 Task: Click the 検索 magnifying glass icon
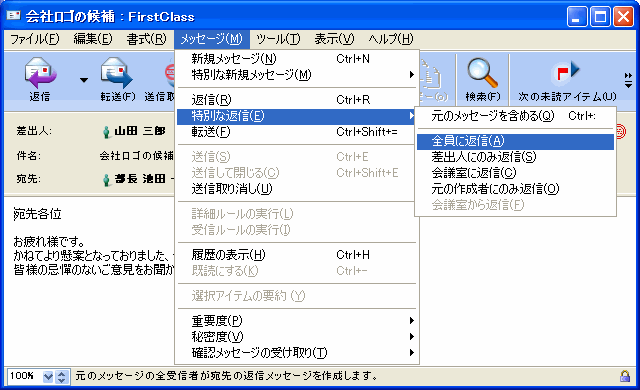pyautogui.click(x=482, y=73)
